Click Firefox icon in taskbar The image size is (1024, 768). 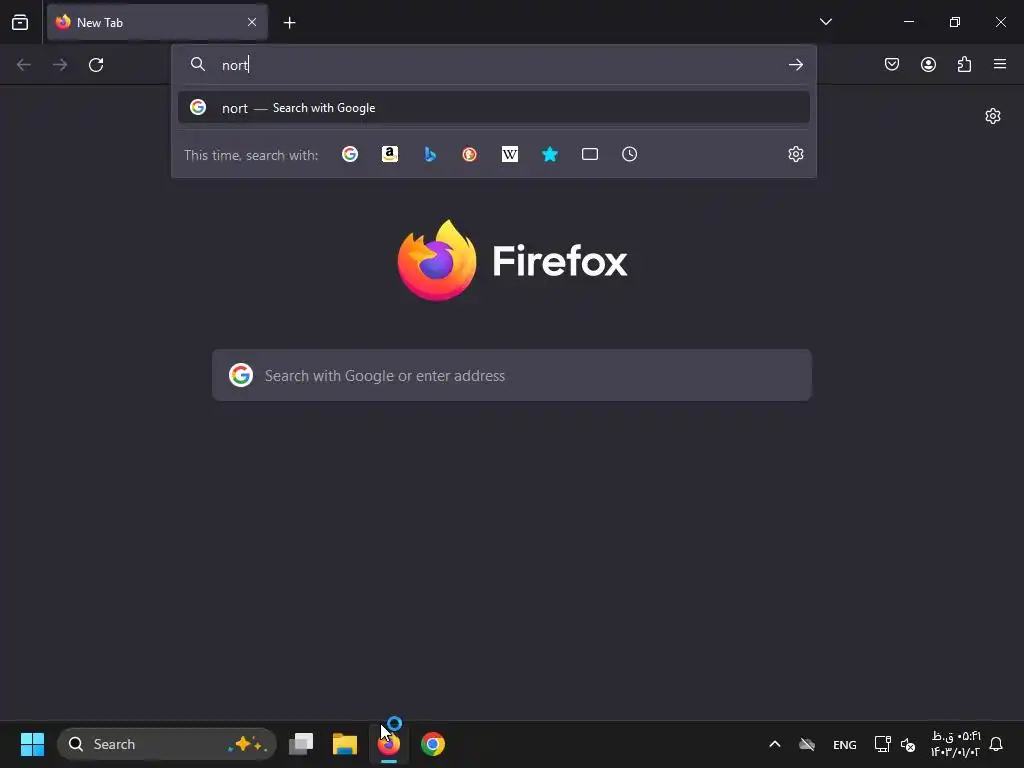pos(389,744)
